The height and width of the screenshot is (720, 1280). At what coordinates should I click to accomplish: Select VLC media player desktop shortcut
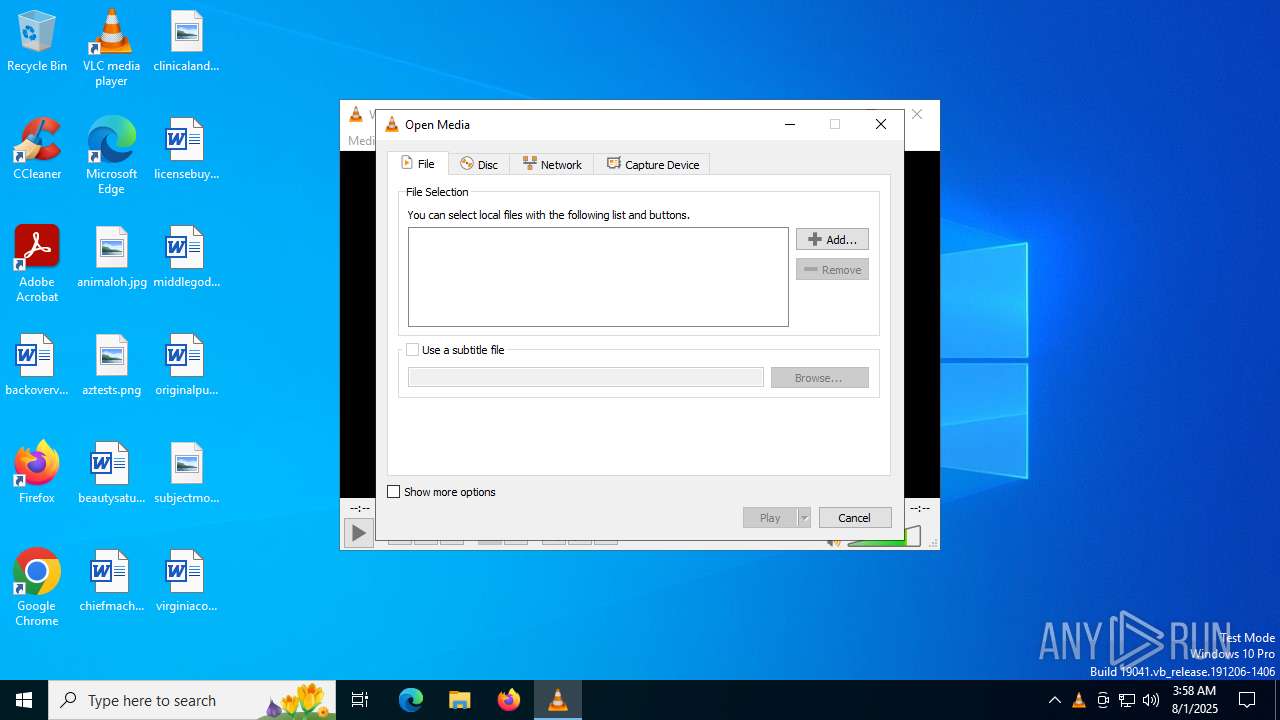coord(111,48)
